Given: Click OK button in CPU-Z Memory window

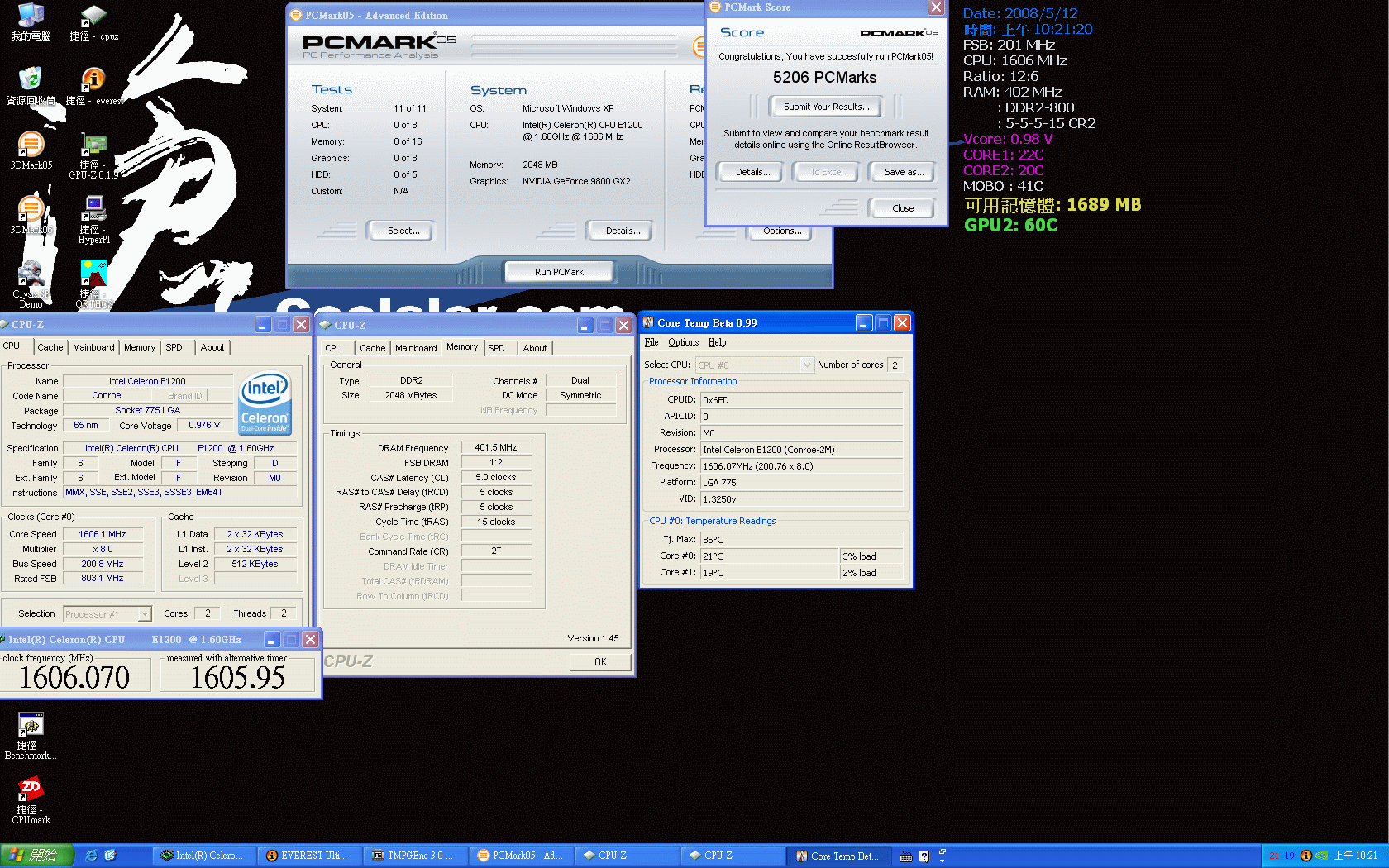Looking at the screenshot, I should click(x=600, y=662).
